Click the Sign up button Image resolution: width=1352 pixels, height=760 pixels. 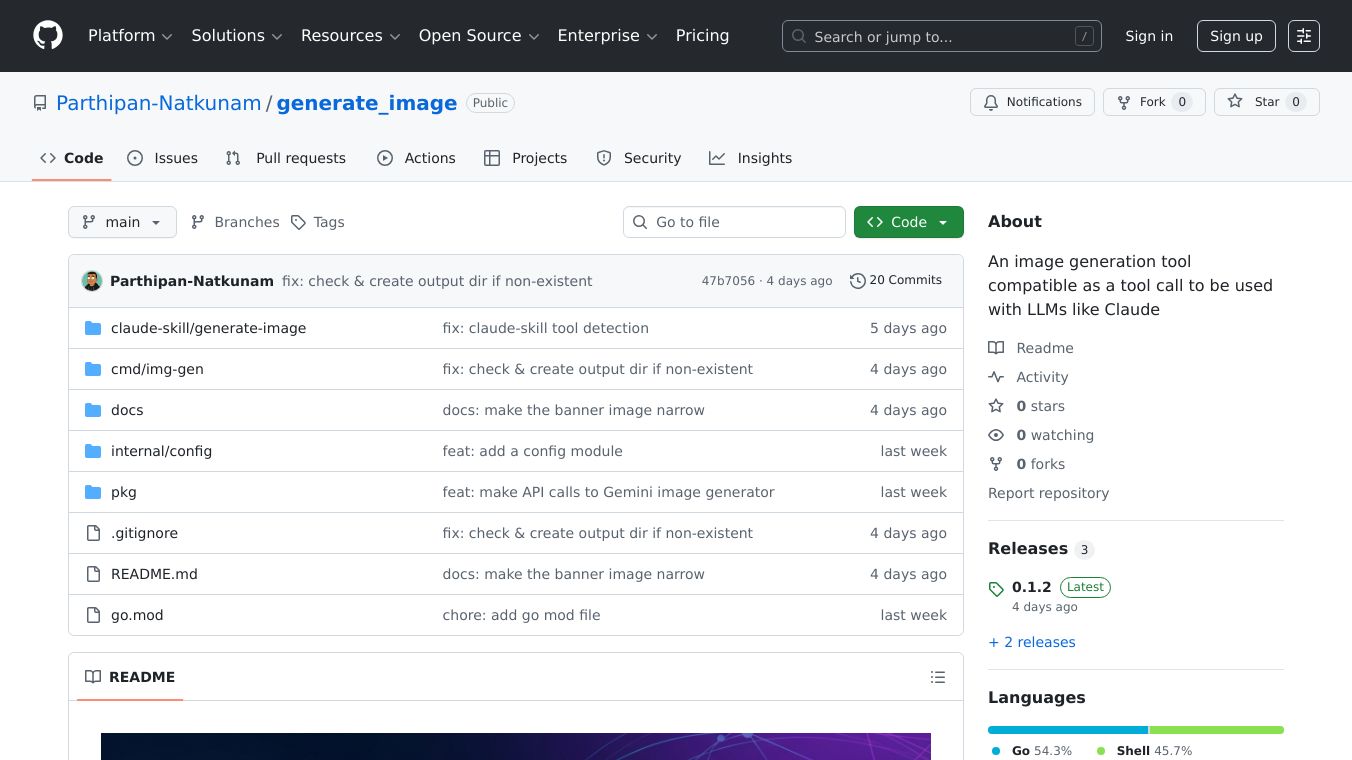pos(1236,36)
